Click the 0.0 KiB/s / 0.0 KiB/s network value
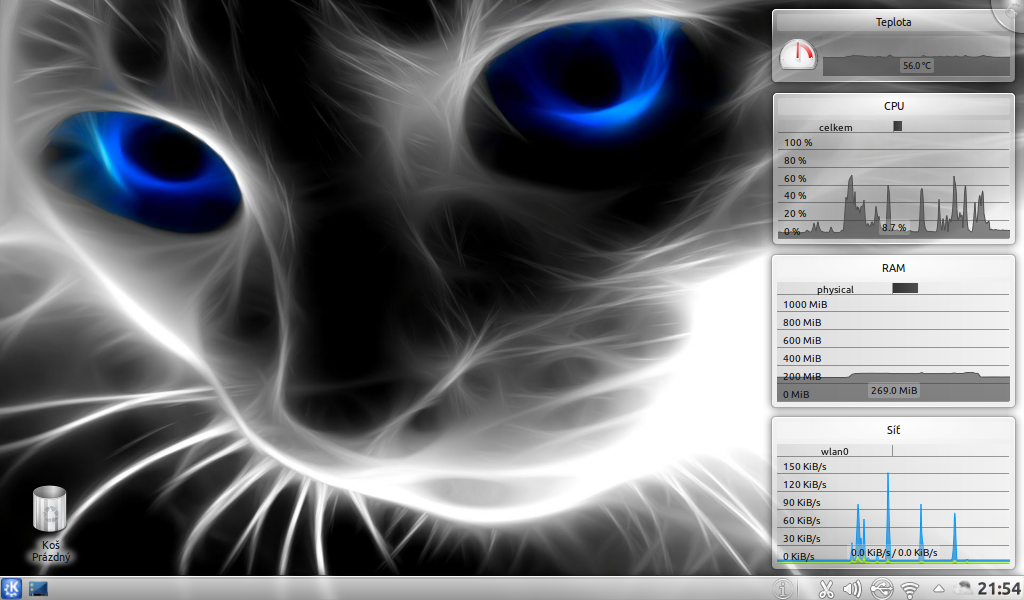Image resolution: width=1024 pixels, height=600 pixels. [x=894, y=552]
